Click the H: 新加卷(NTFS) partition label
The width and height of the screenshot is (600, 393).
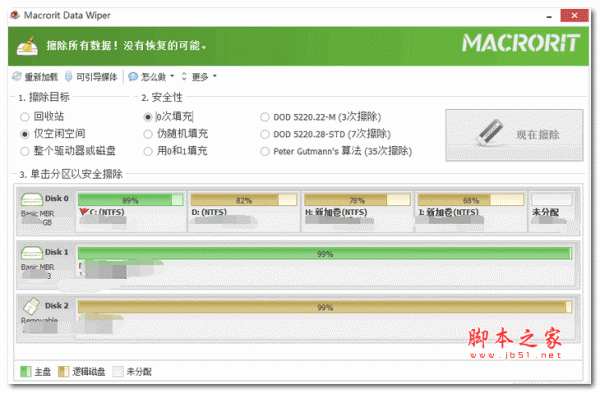tap(336, 212)
